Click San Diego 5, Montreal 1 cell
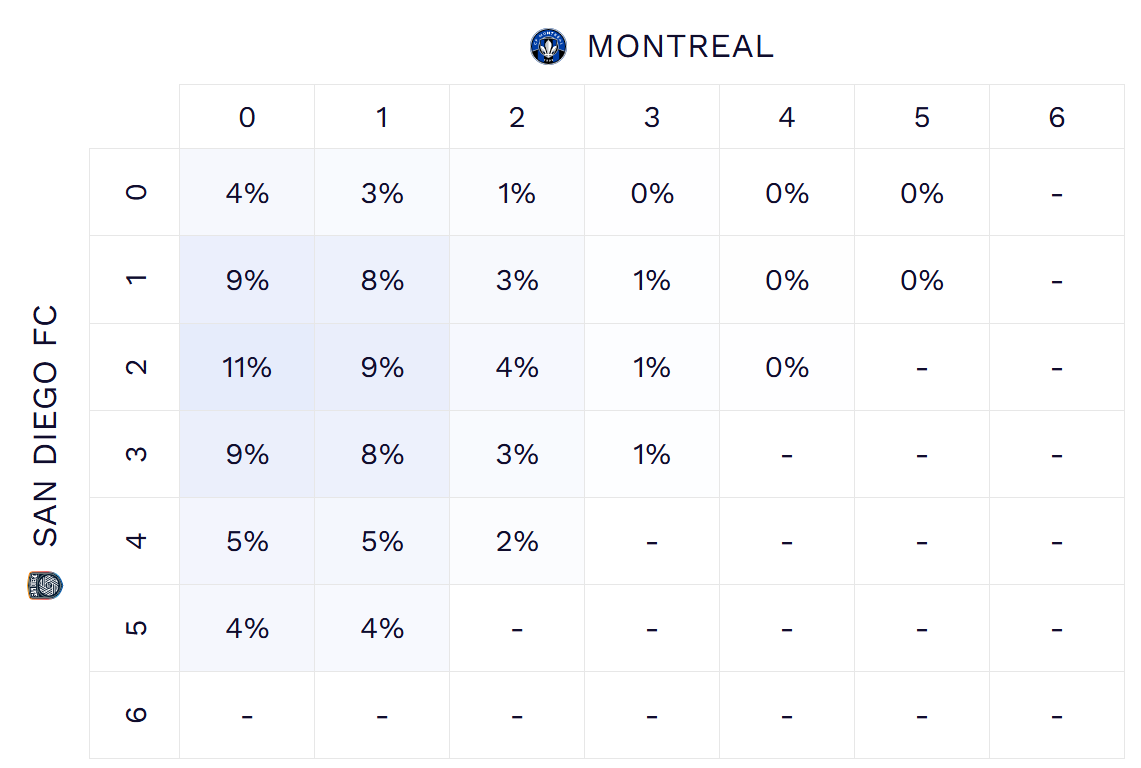This screenshot has width=1141, height=768. point(382,628)
